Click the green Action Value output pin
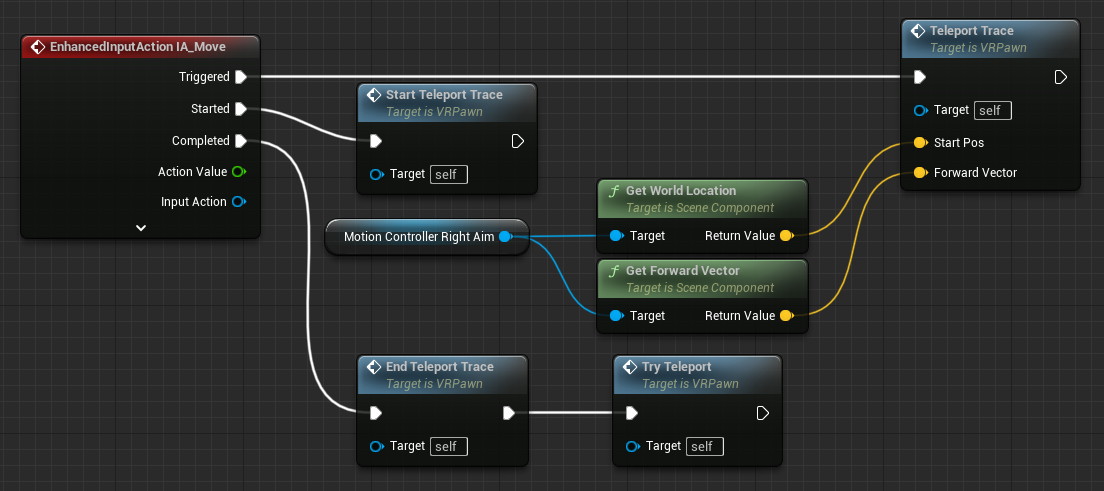This screenshot has height=491, width=1104. click(239, 172)
